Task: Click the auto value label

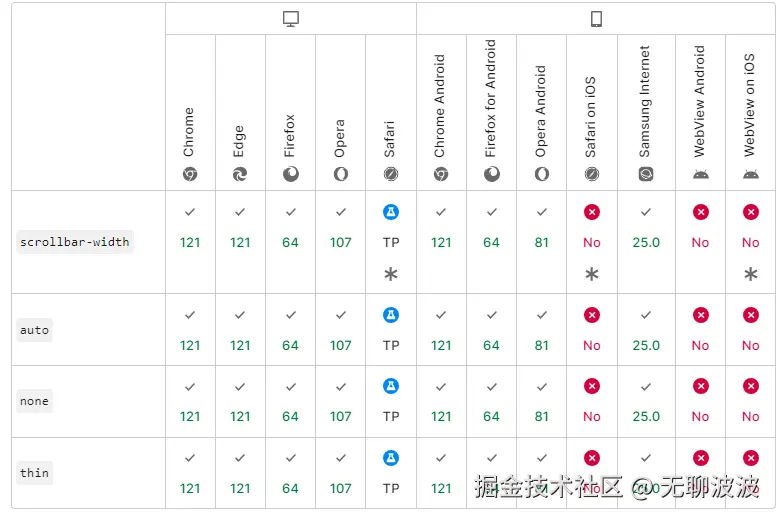Action: [x=34, y=330]
